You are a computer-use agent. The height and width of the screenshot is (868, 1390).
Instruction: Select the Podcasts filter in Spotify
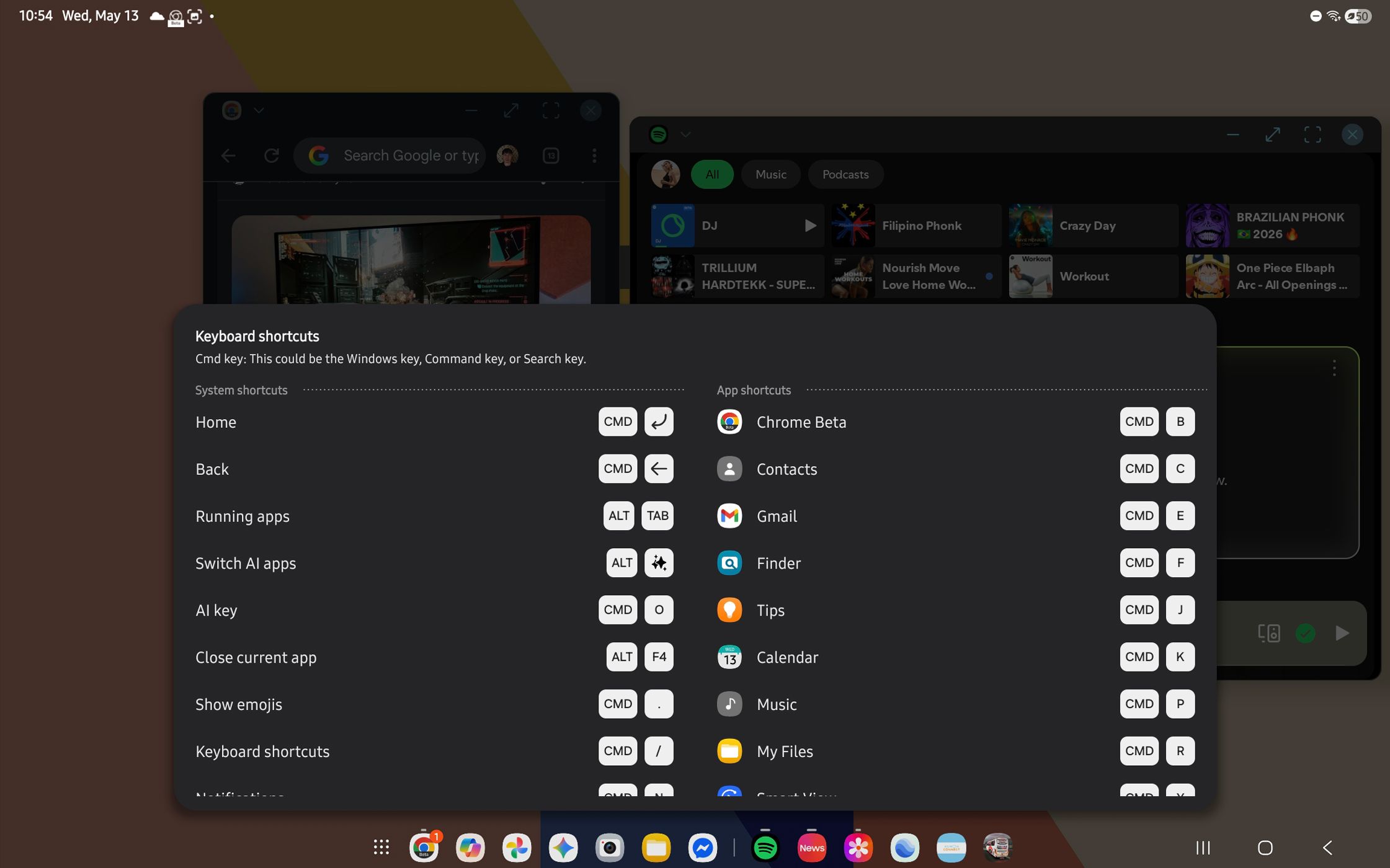point(845,174)
